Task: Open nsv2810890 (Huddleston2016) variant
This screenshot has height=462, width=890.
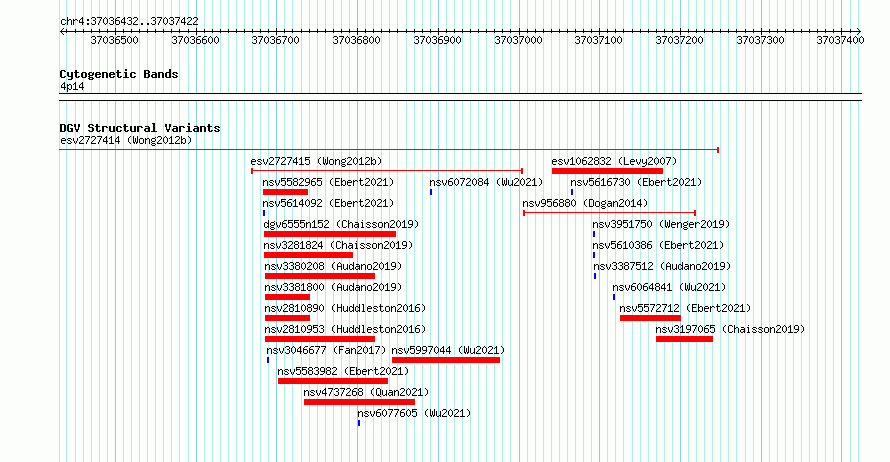Action: click(345, 308)
